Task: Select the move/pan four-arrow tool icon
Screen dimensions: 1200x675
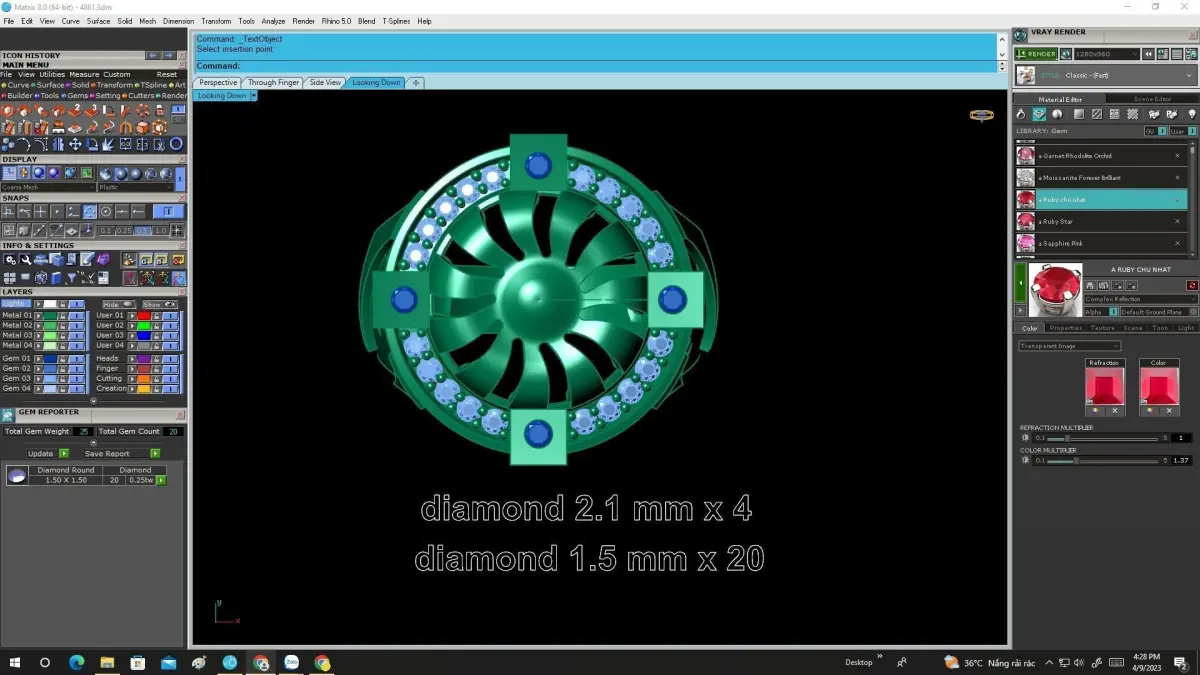Action: (x=75, y=144)
